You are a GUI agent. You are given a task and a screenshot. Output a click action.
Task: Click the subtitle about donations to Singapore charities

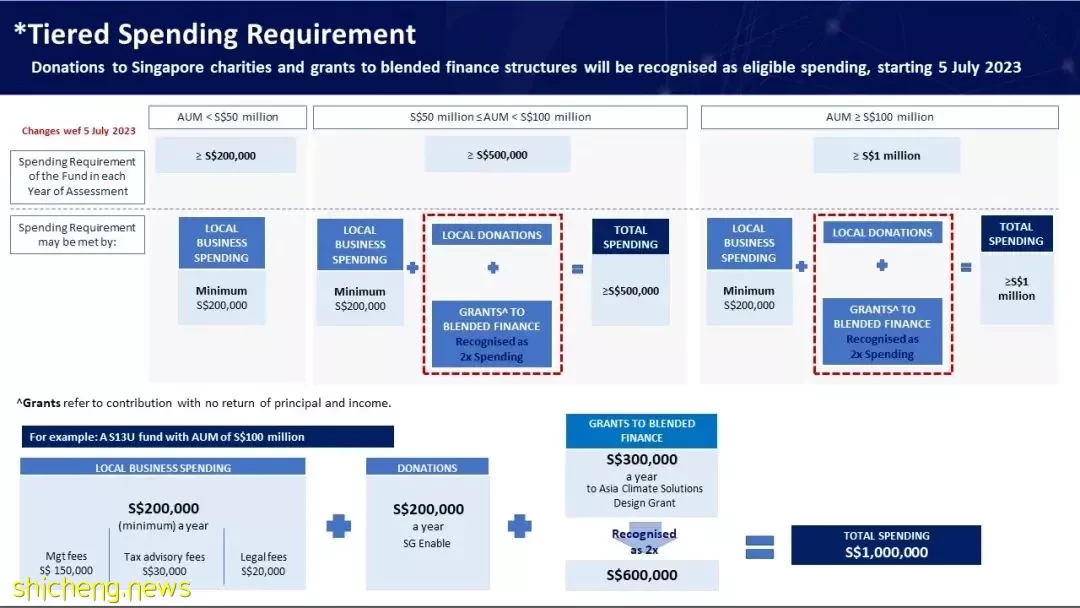click(526, 67)
